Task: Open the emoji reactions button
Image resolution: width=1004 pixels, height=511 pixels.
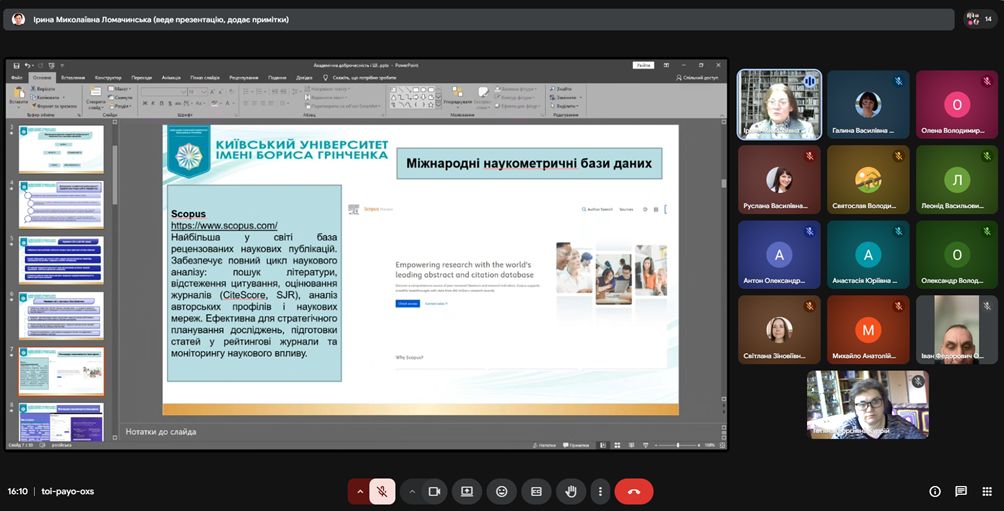Action: pos(501,491)
